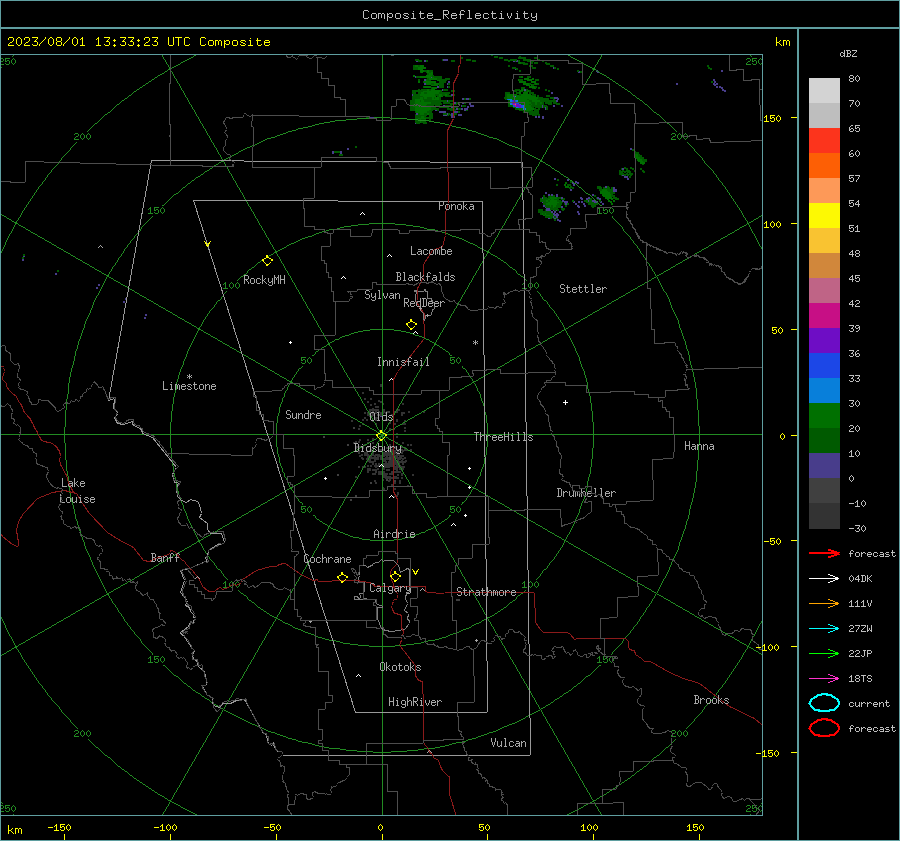The height and width of the screenshot is (841, 900).
Task: Click the Strathmore town label
Action: [486, 592]
